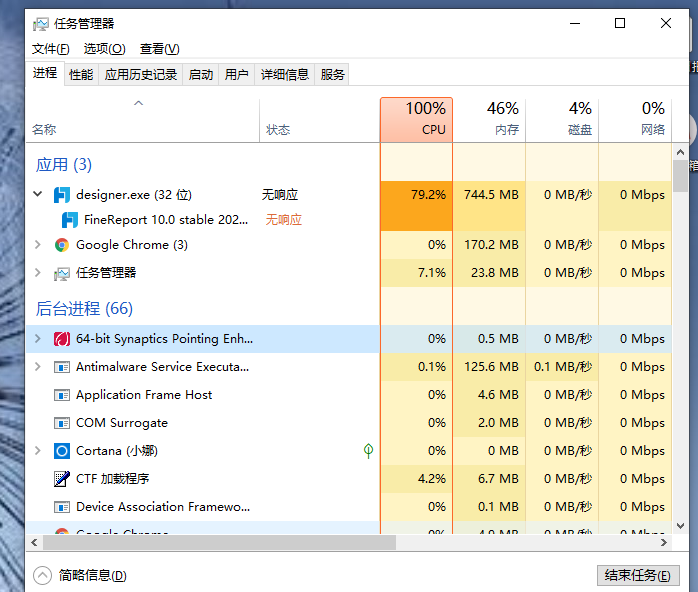Sort by the CPU column header

[416, 120]
